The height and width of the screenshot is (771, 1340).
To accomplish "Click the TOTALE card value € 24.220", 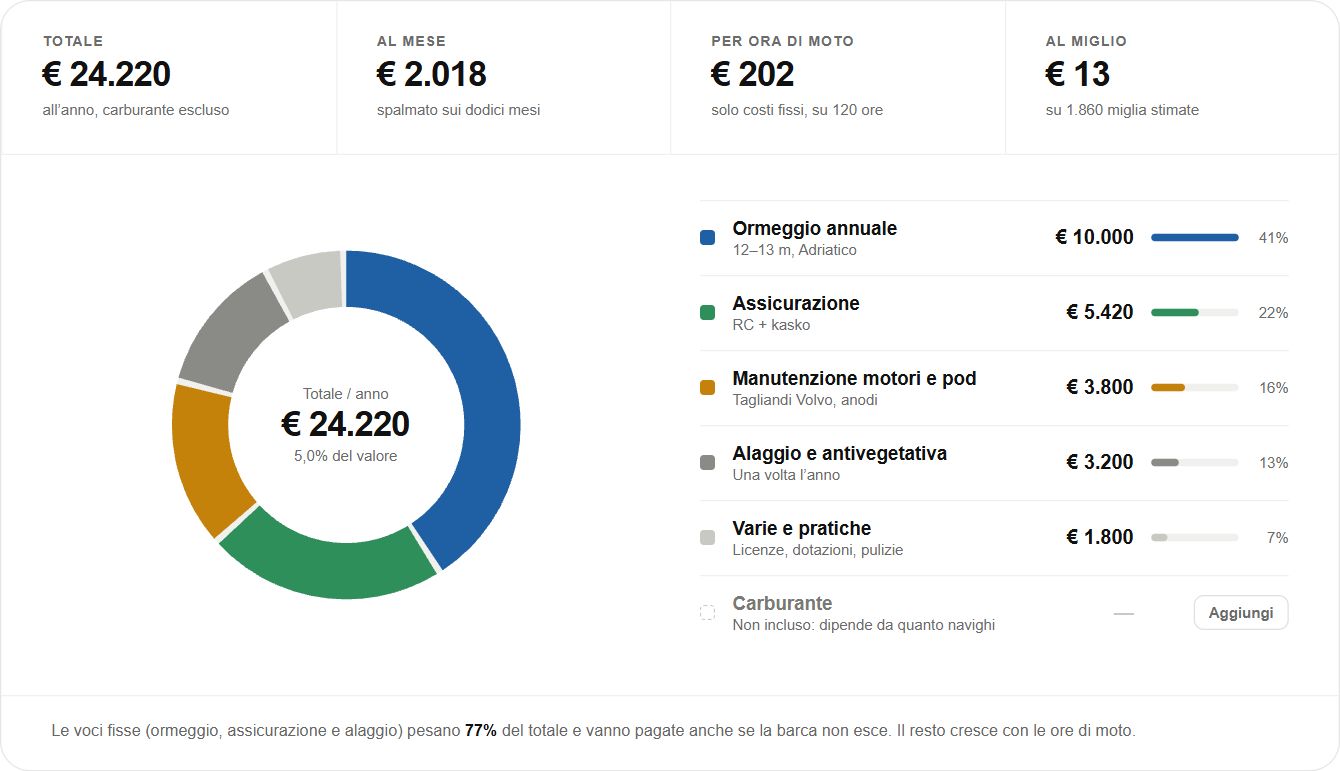I will click(107, 74).
